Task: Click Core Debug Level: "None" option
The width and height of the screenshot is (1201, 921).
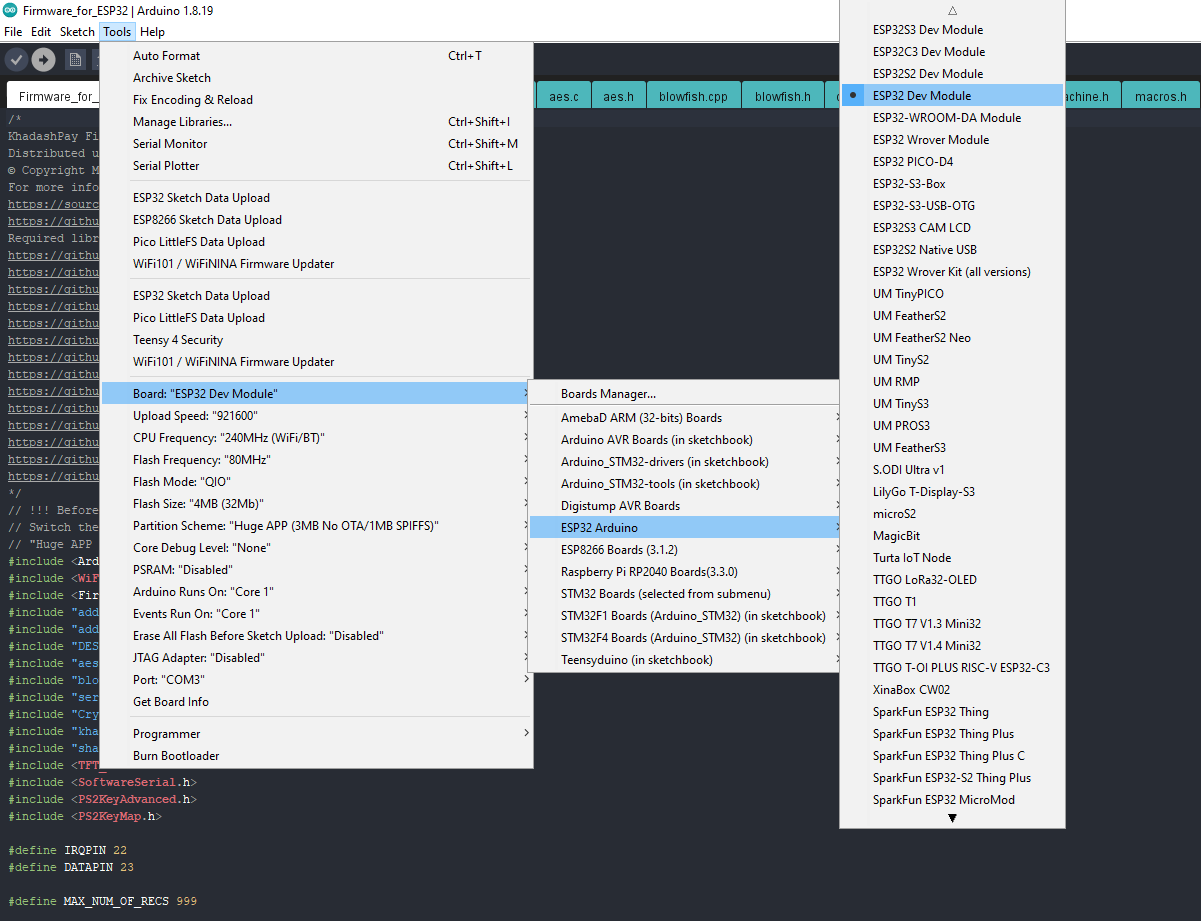Action: point(317,548)
